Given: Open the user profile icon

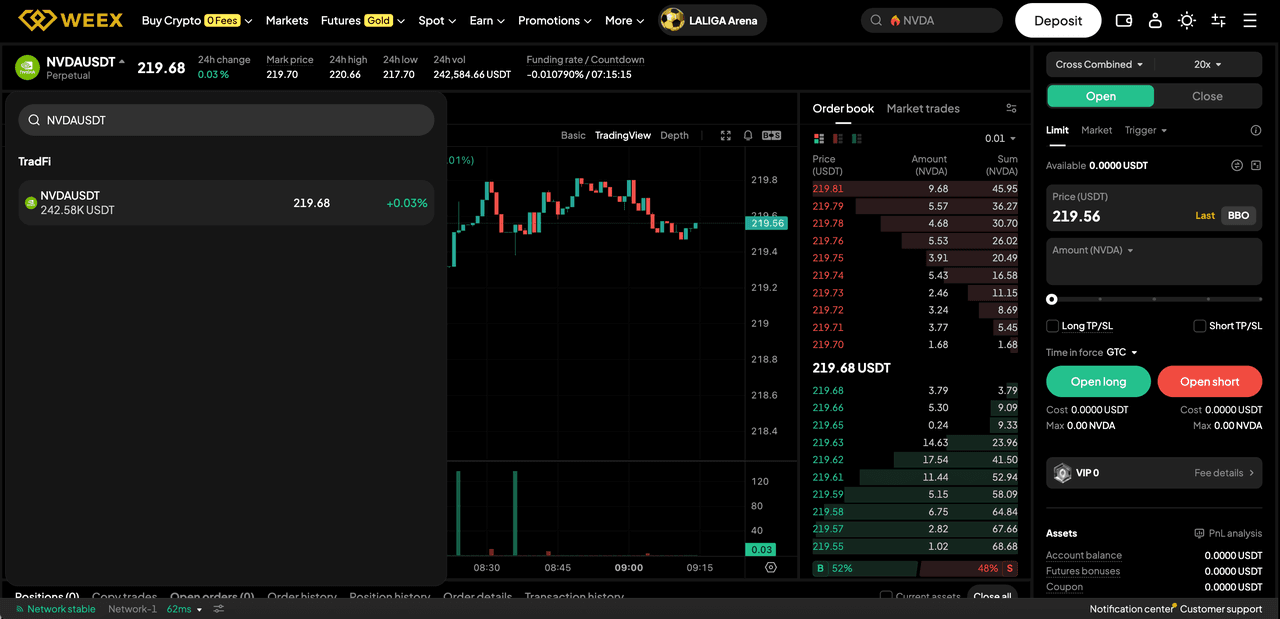Looking at the screenshot, I should click(1155, 20).
